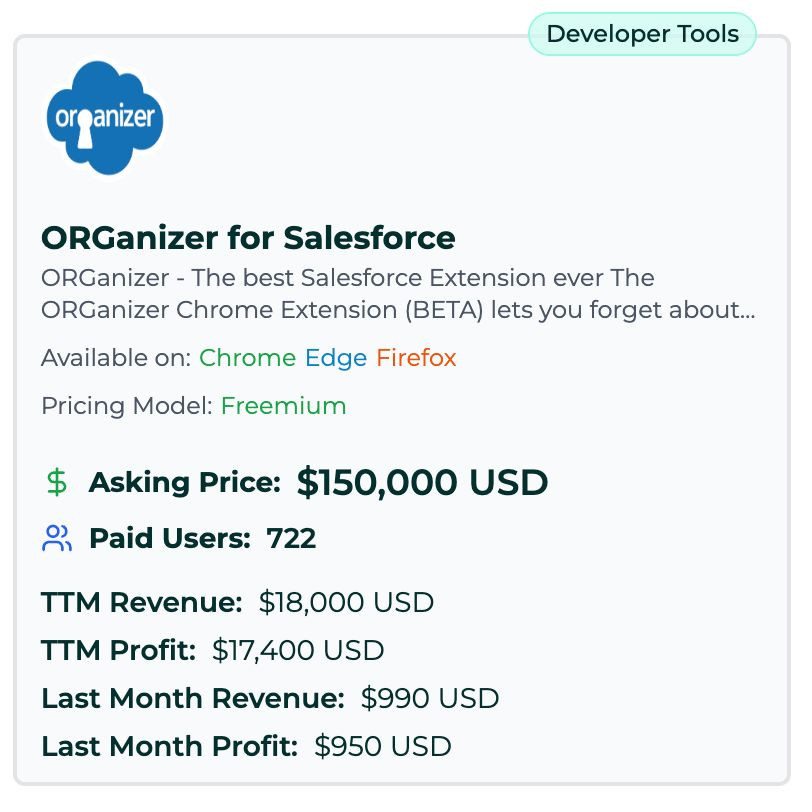This screenshot has height=812, width=812.
Task: Click the TTM Revenue $18,000 USD value
Action: click(346, 602)
